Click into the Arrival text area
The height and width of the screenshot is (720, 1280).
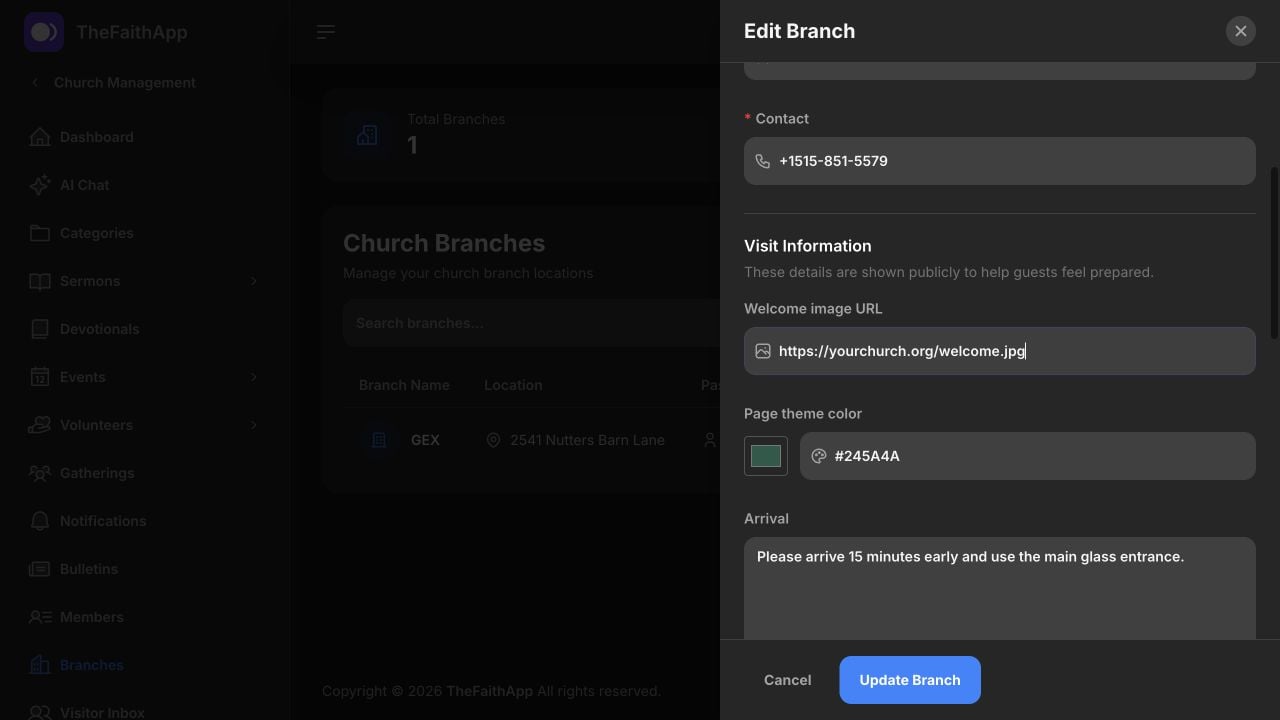[x=1000, y=589]
